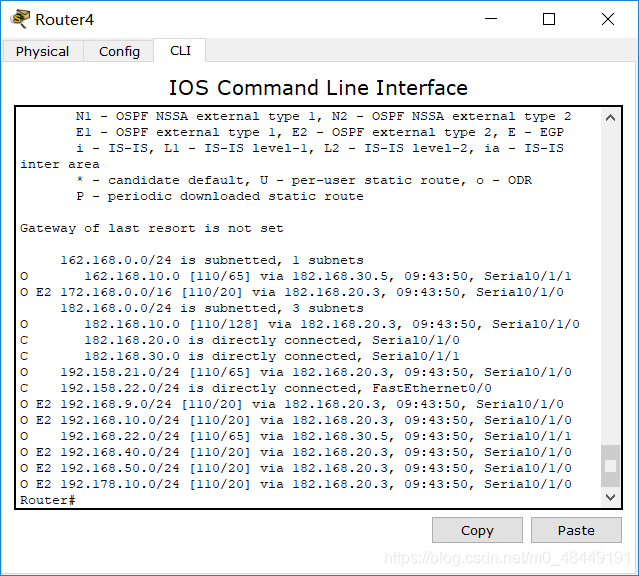639x576 pixels.
Task: Click the Router4 window title icon
Action: [x=21, y=19]
